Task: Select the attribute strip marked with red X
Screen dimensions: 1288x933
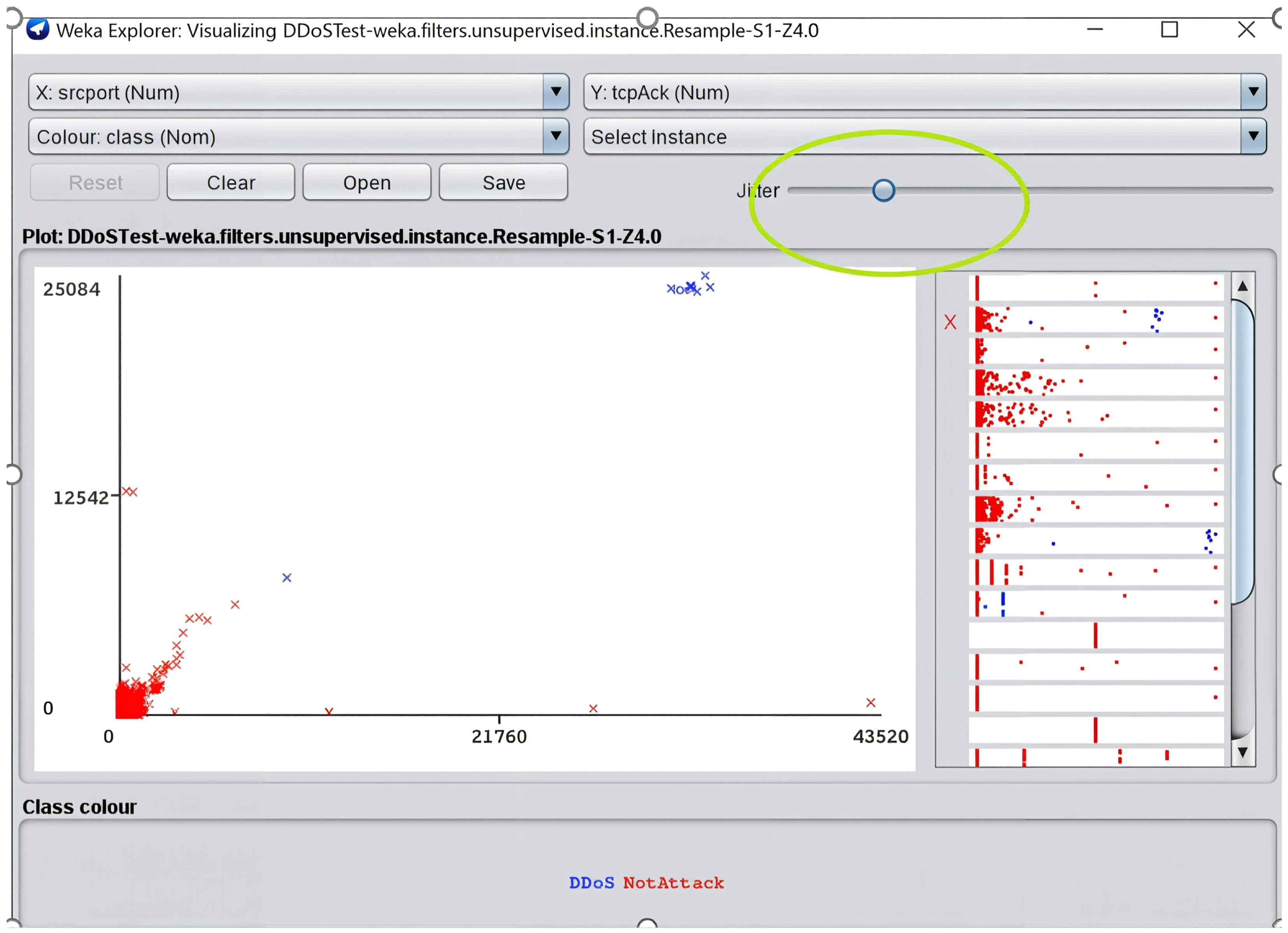Action: pyautogui.click(x=1096, y=320)
